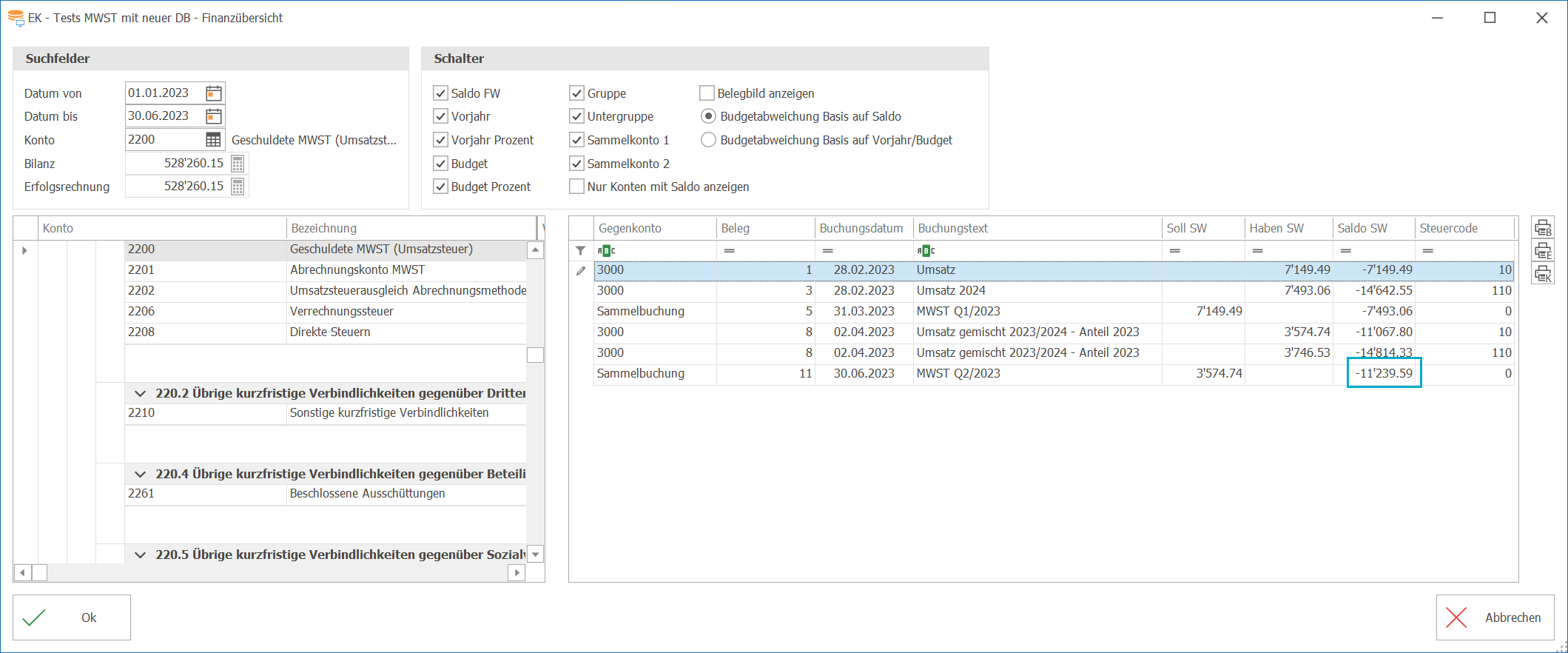Collapse group 220.4 Übrige kurzfristige Verbindlichkeiten gegenüber Beteiligten

(140, 474)
